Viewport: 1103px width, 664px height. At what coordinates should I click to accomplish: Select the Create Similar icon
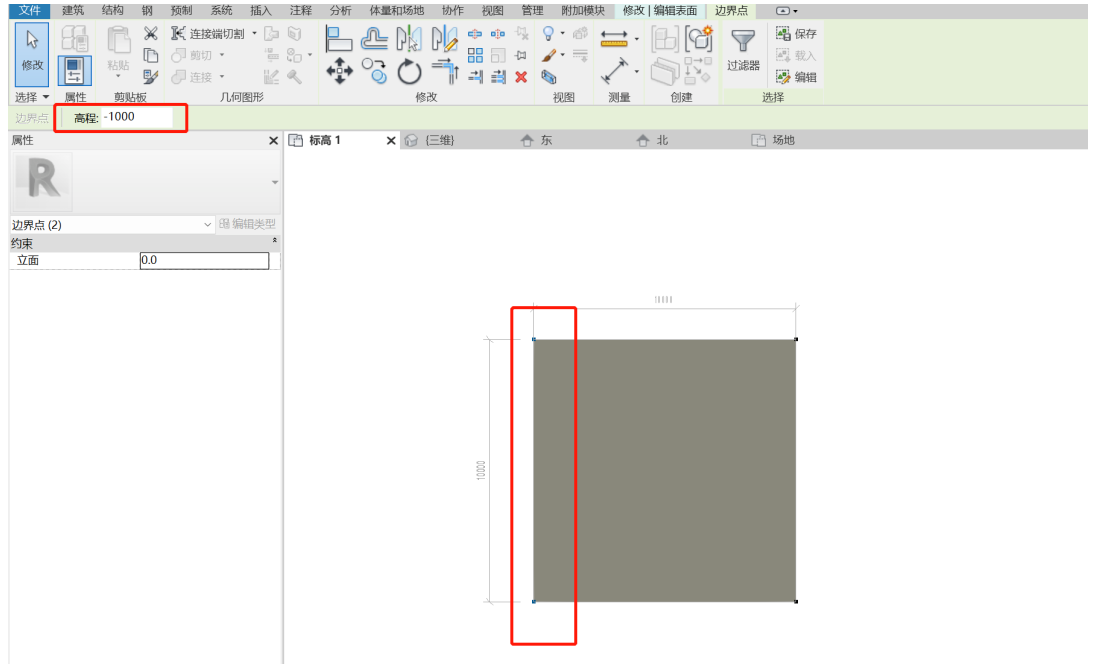(x=699, y=39)
